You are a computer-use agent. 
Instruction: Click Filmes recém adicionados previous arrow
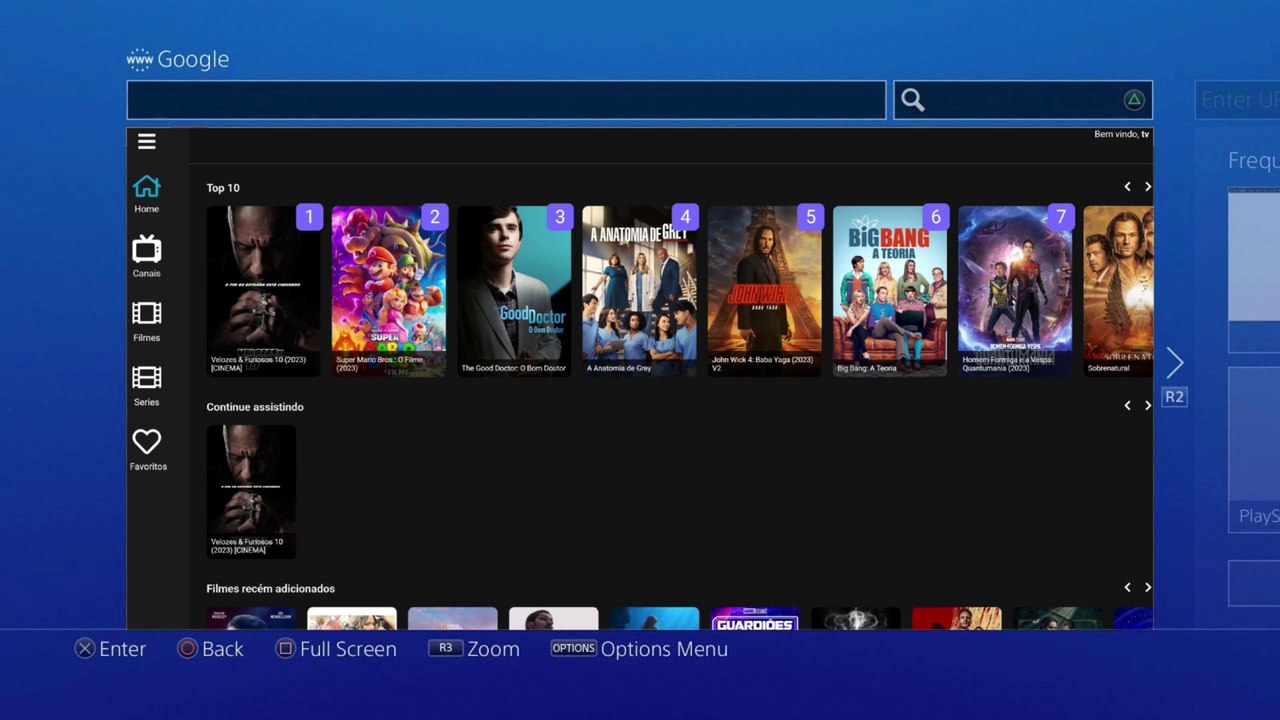pos(1127,588)
